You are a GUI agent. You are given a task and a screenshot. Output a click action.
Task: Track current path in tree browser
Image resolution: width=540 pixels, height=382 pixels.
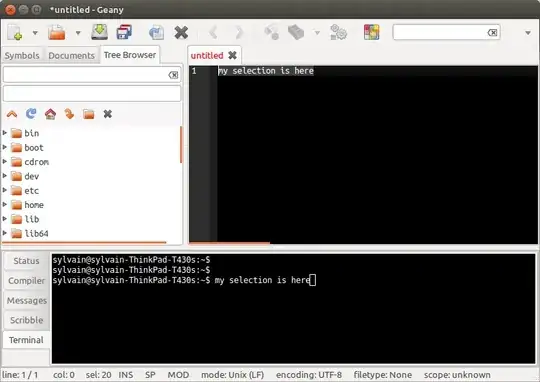coord(89,114)
